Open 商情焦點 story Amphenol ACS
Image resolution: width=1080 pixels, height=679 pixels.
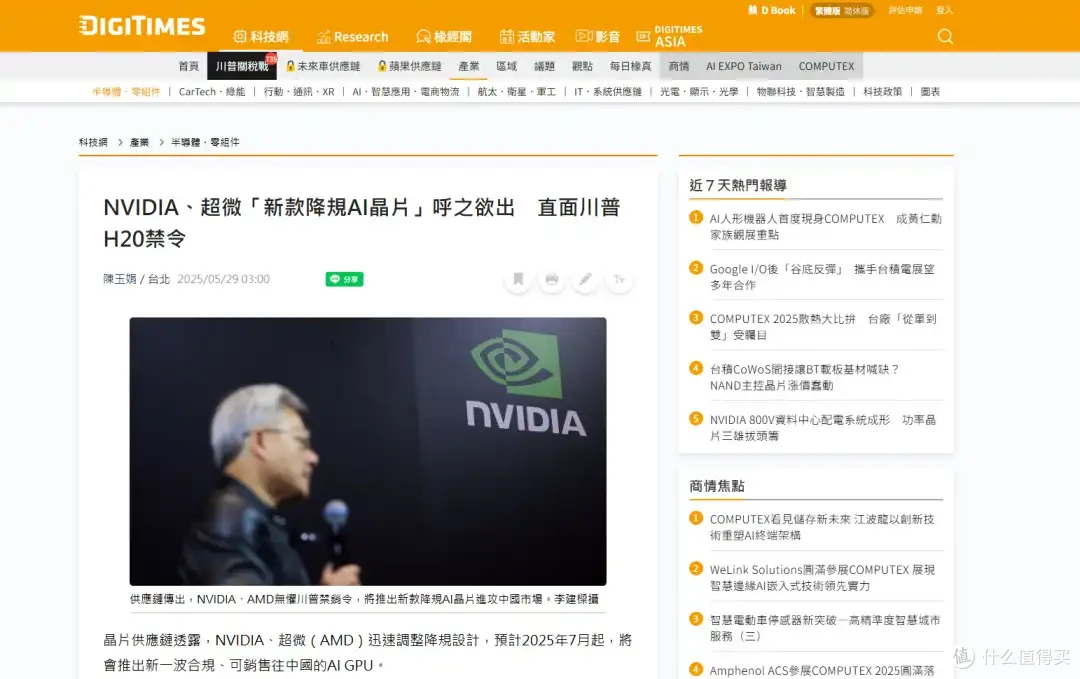coord(822,671)
